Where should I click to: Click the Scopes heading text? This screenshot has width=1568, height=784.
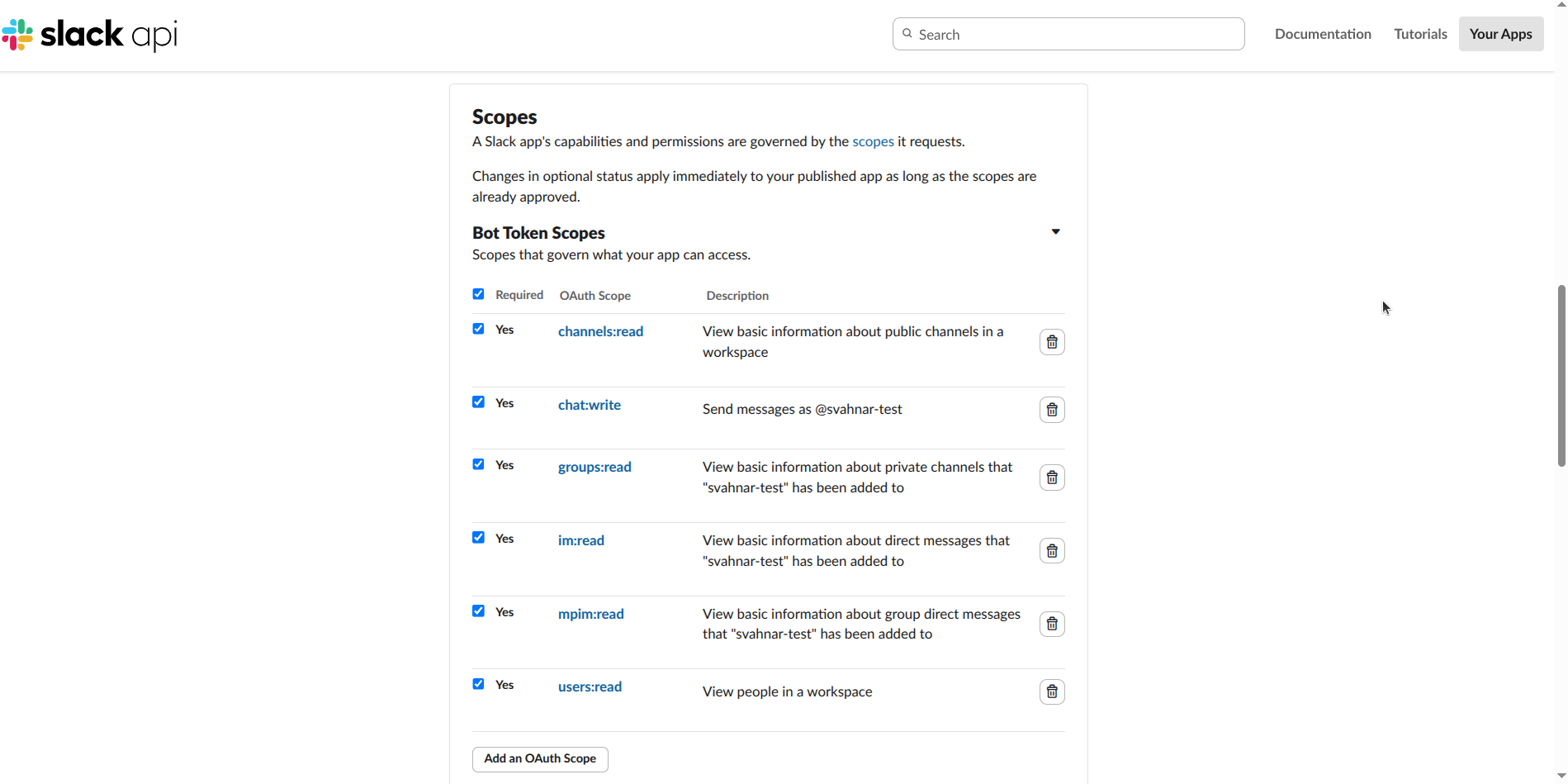click(505, 116)
